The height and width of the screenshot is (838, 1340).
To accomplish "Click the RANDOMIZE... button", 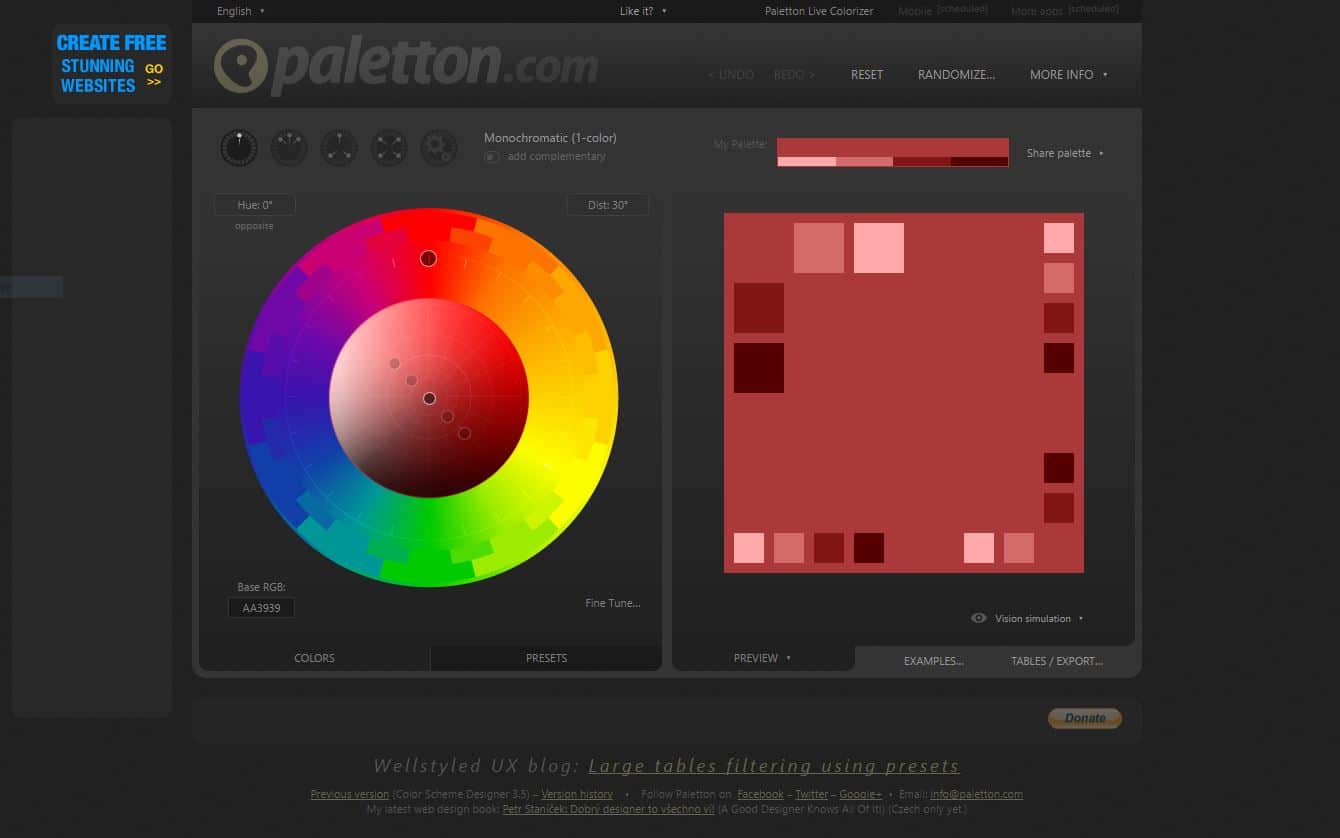I will (956, 75).
